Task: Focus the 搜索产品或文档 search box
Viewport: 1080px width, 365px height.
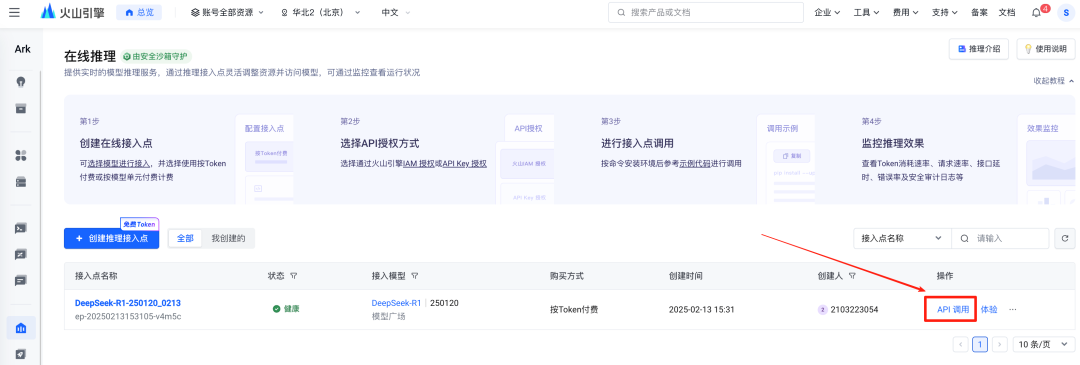Action: click(x=706, y=12)
